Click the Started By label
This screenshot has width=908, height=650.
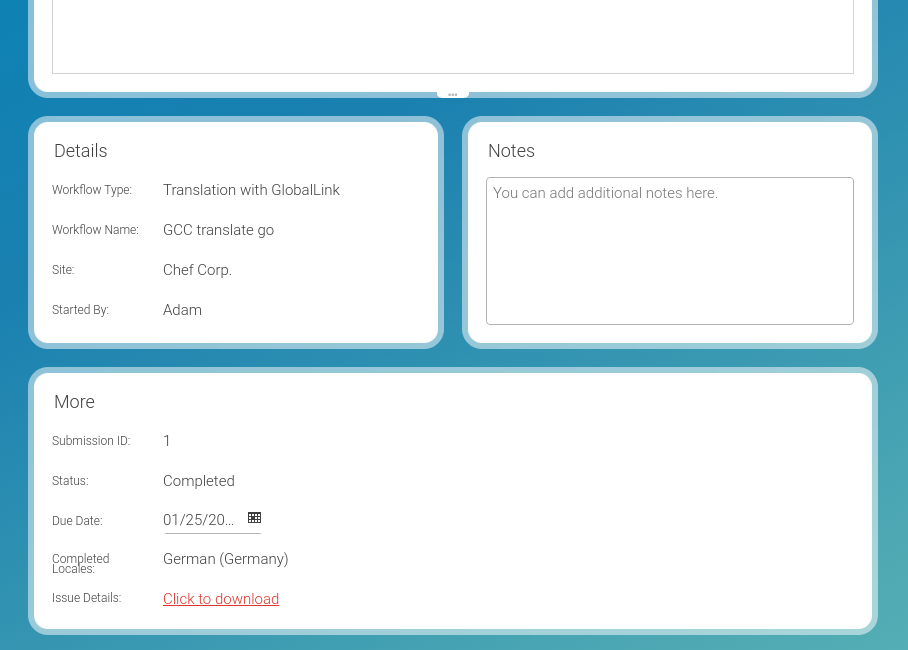tap(80, 310)
